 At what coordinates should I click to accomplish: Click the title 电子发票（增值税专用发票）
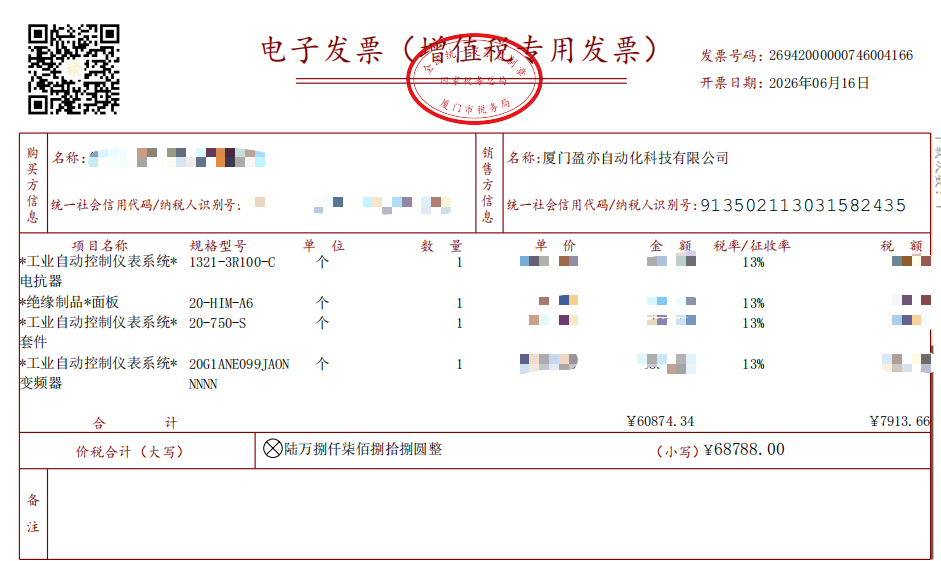pyautogui.click(x=460, y=49)
